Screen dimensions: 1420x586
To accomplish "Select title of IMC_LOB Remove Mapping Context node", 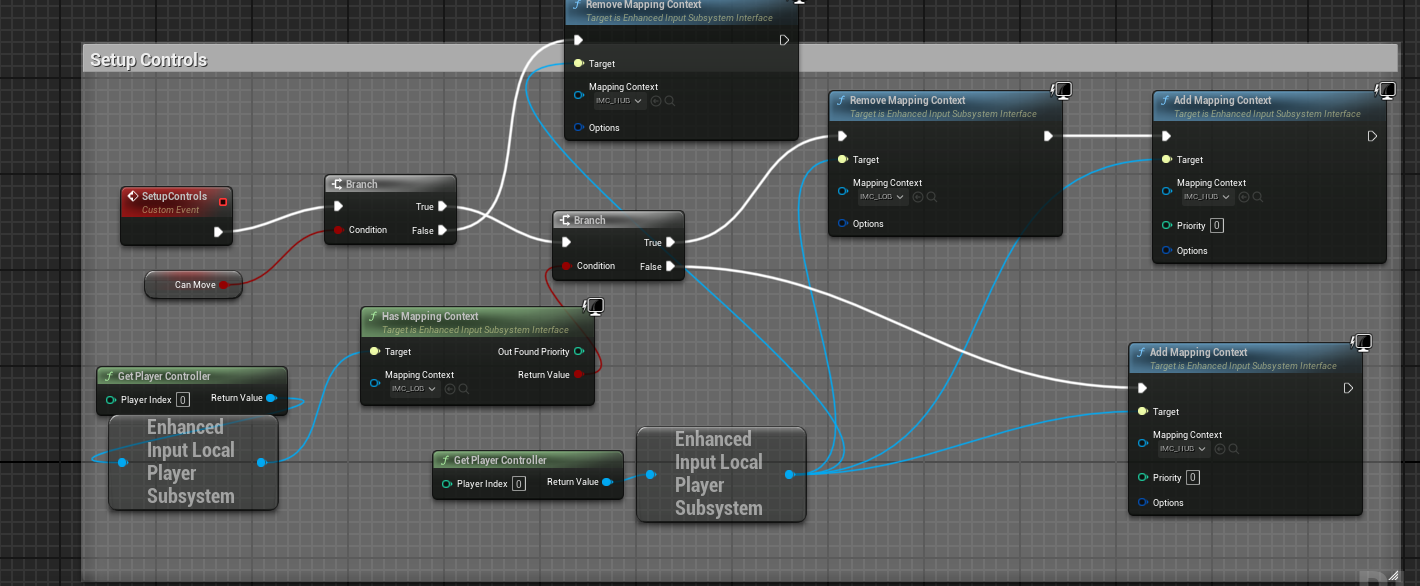I will pos(908,100).
